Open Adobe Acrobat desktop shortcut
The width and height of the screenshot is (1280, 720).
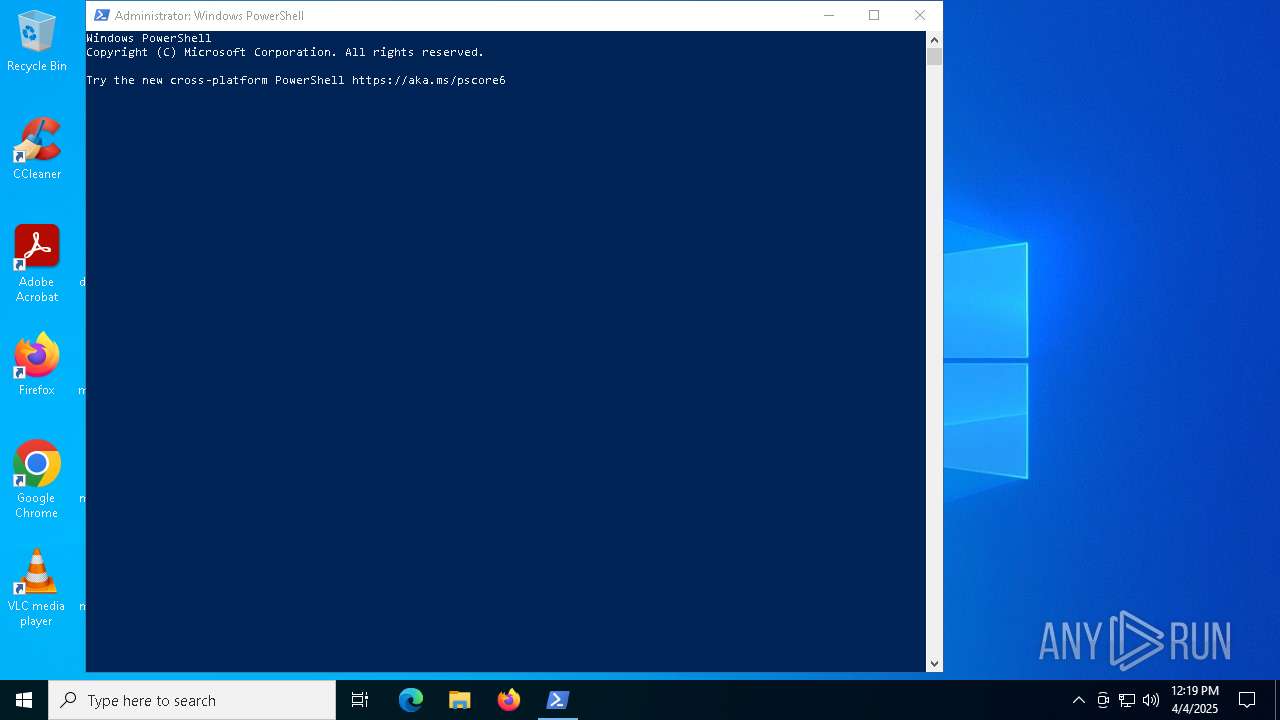[x=37, y=264]
